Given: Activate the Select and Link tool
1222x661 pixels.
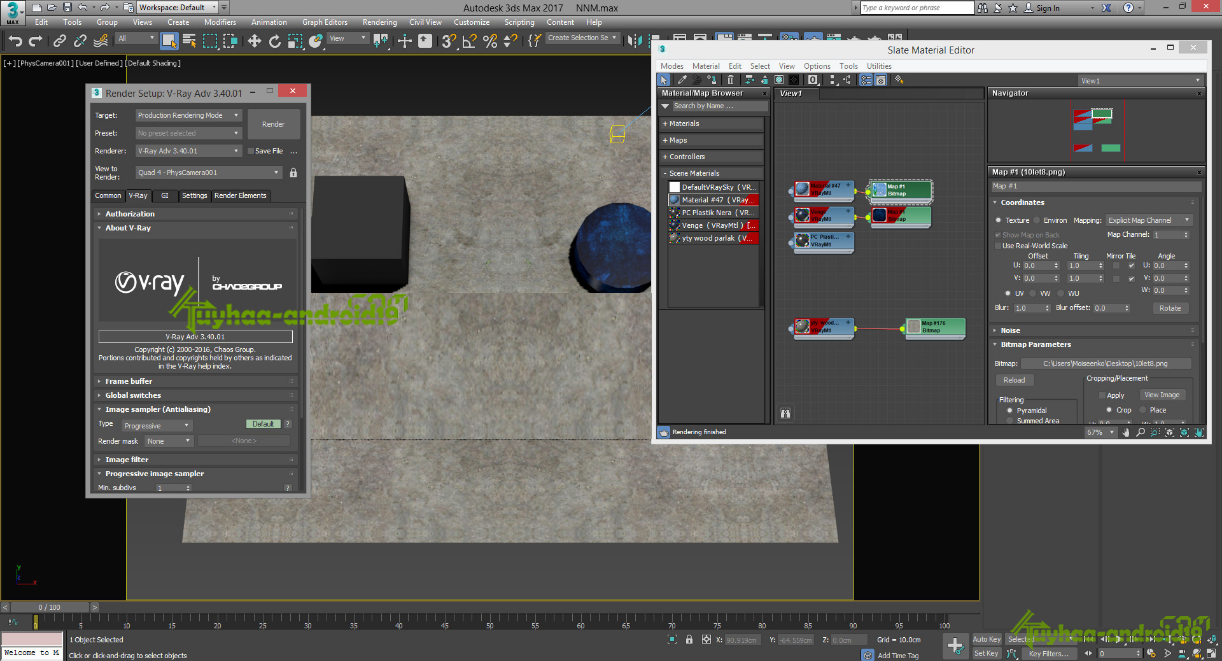Looking at the screenshot, I should click(59, 41).
